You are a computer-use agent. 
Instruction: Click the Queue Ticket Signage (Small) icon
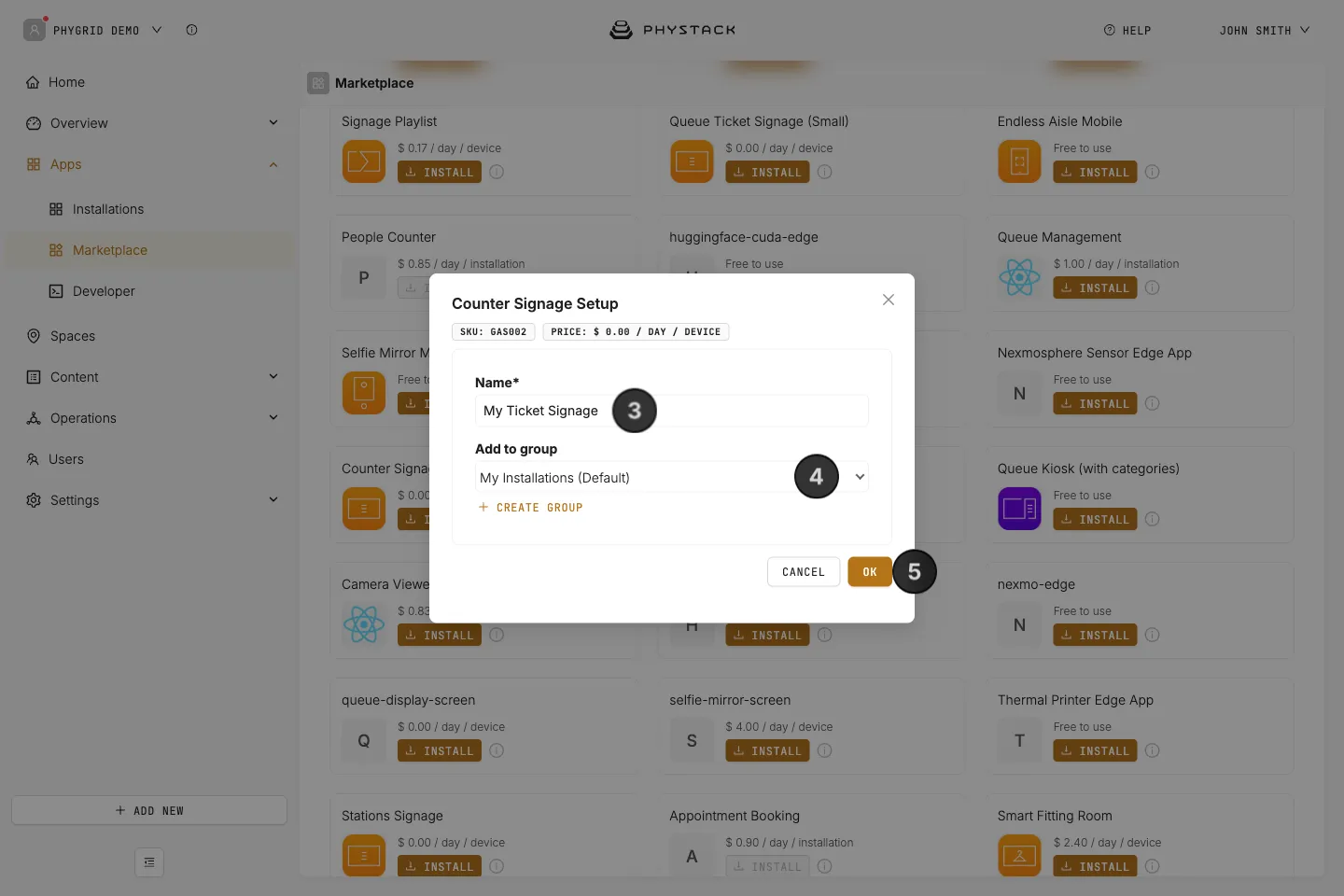[692, 161]
